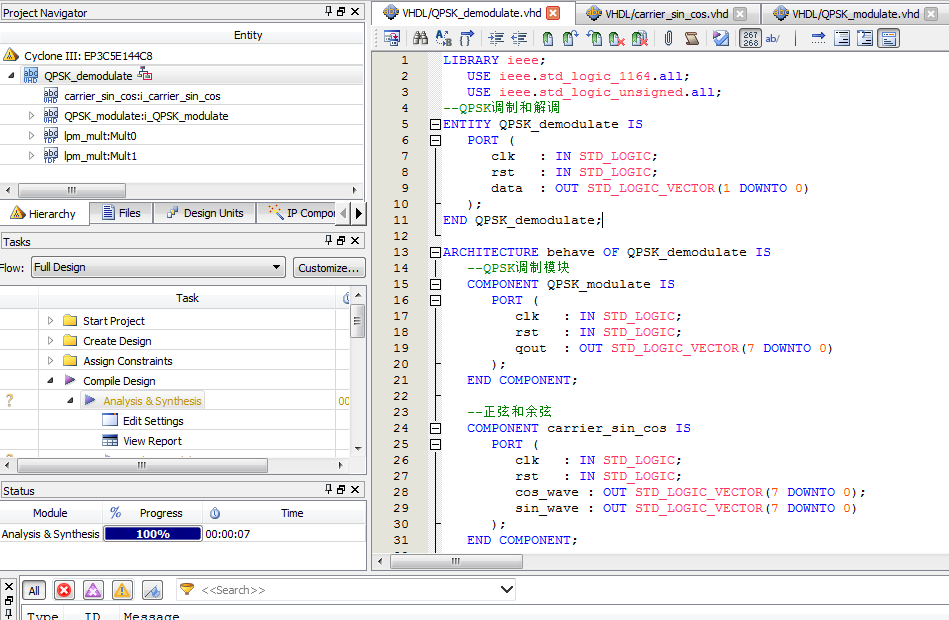Click the errors filter icon in Messages panel
Viewport: 949px width, 620px height.
tap(64, 590)
